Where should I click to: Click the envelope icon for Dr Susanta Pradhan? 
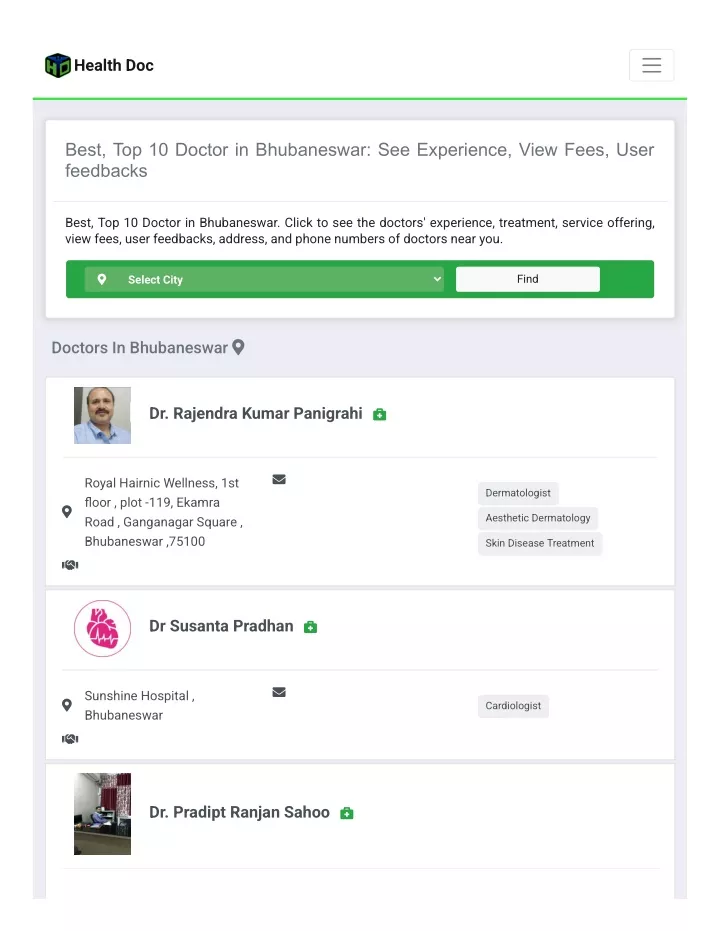tap(279, 692)
